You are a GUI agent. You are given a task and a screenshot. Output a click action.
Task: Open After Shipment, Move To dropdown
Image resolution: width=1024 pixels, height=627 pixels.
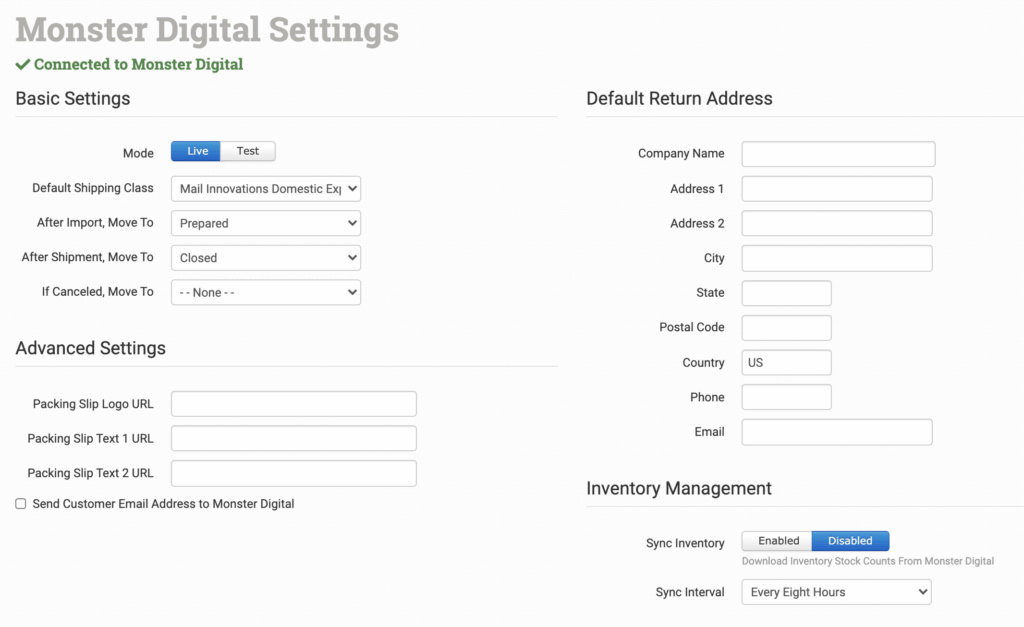tap(265, 257)
